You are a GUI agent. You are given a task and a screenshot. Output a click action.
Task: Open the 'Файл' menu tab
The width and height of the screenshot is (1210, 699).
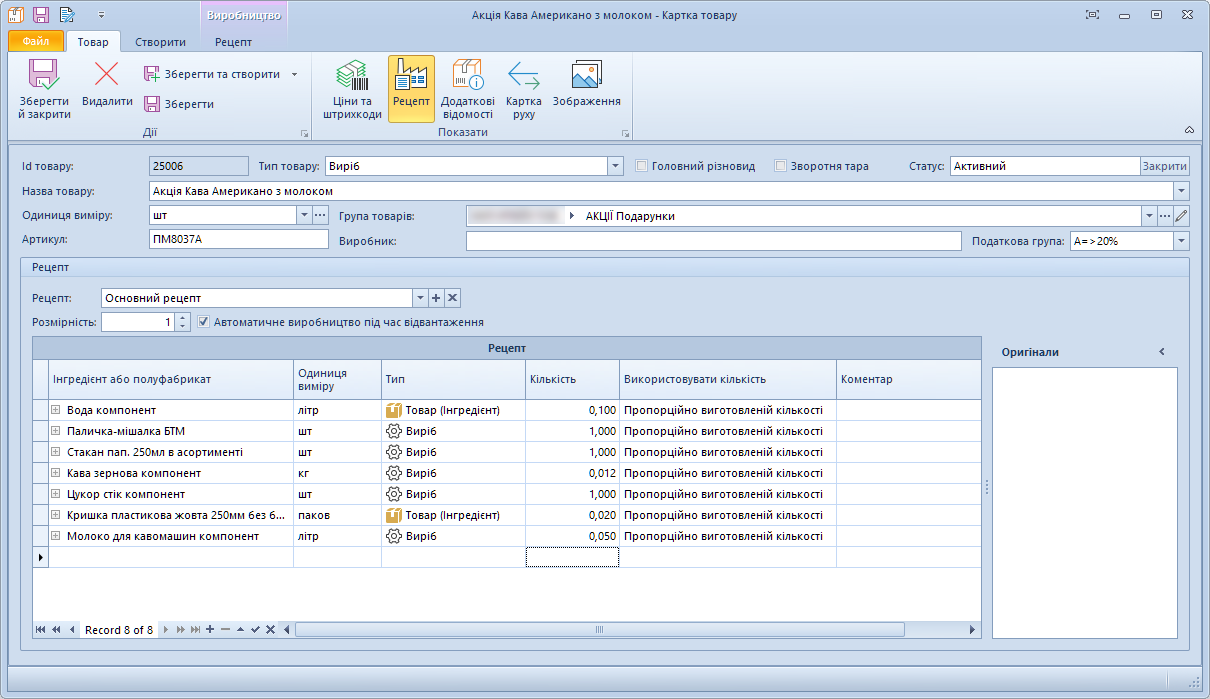click(36, 42)
